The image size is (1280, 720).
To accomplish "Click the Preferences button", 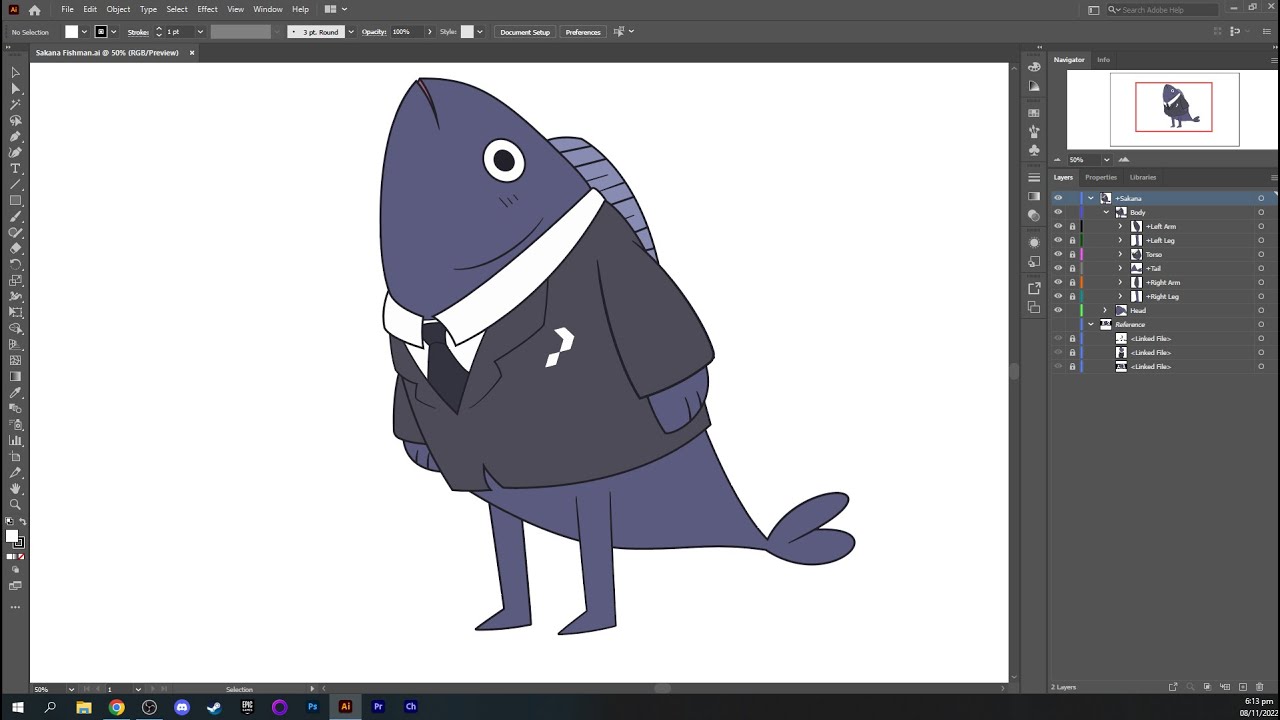I will click(x=583, y=32).
